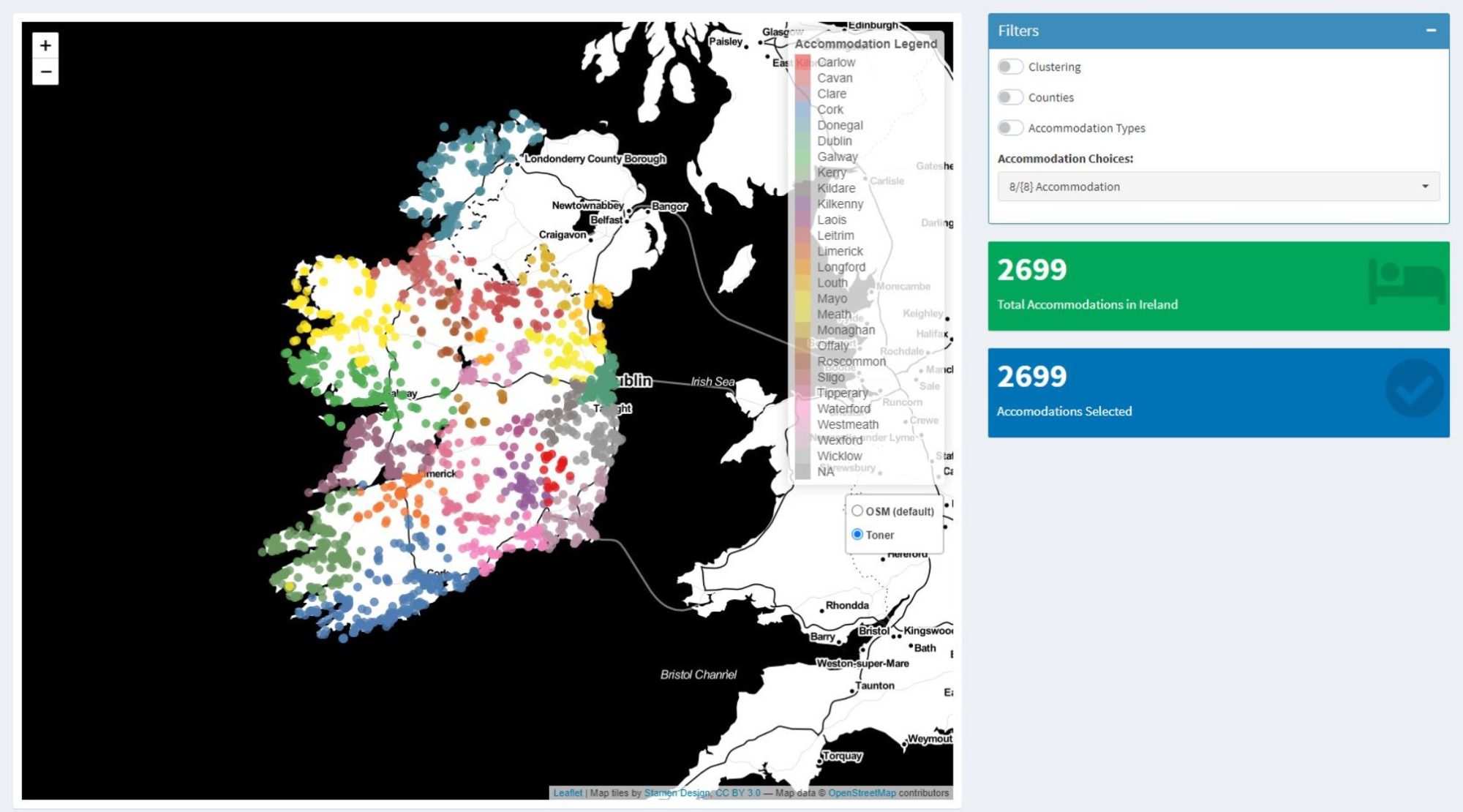Collapse the Filters panel with minus icon
Screen dimensions: 1463x812
[1431, 30]
